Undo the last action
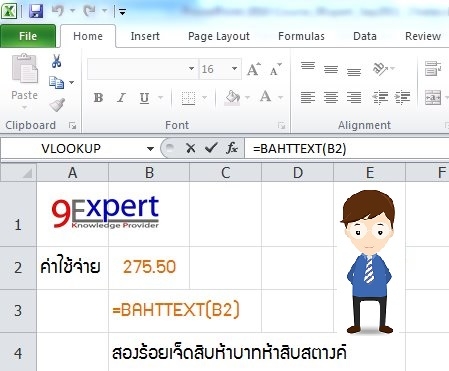This screenshot has height=371, width=449. coord(58,11)
